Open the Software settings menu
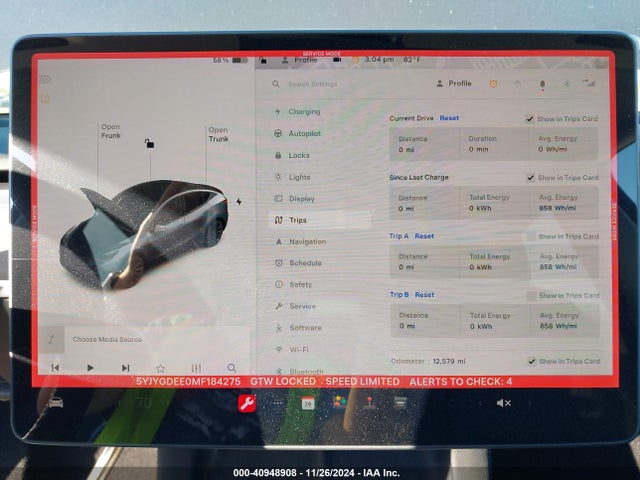This screenshot has width=640, height=480. 298,328
